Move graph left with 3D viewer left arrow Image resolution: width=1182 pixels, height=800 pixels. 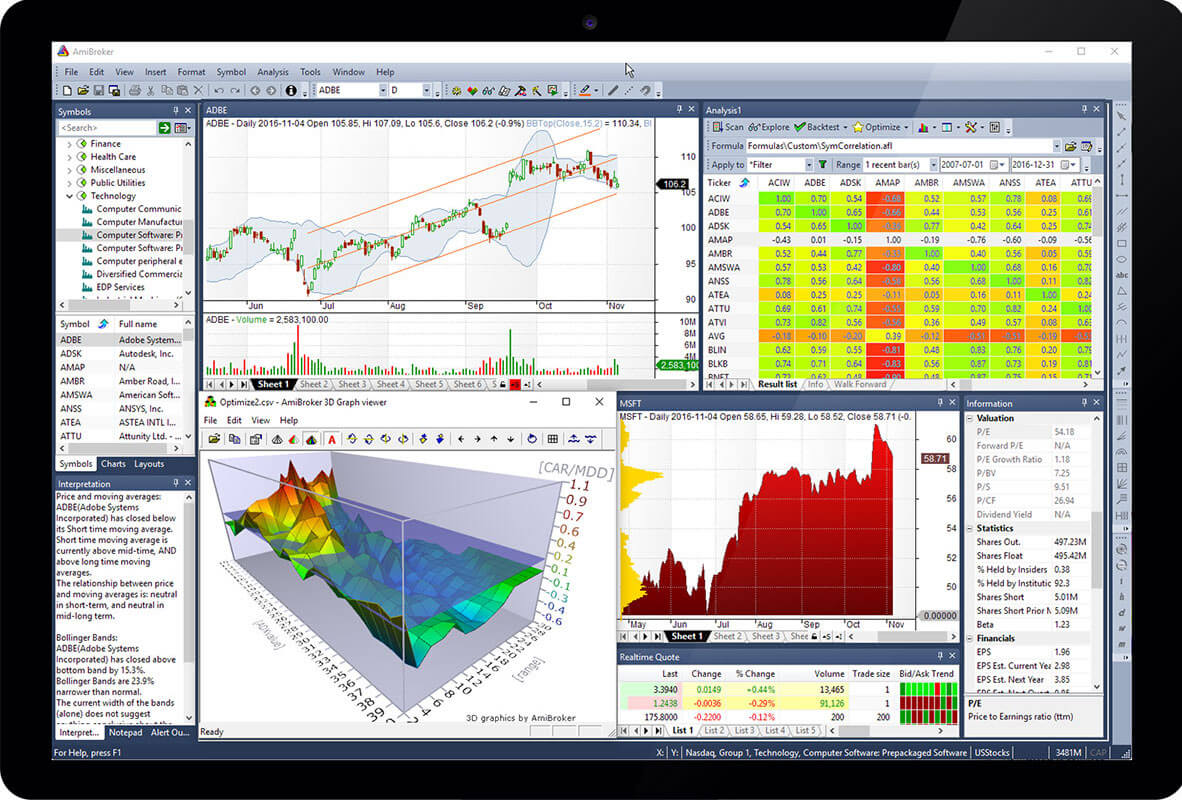[461, 439]
